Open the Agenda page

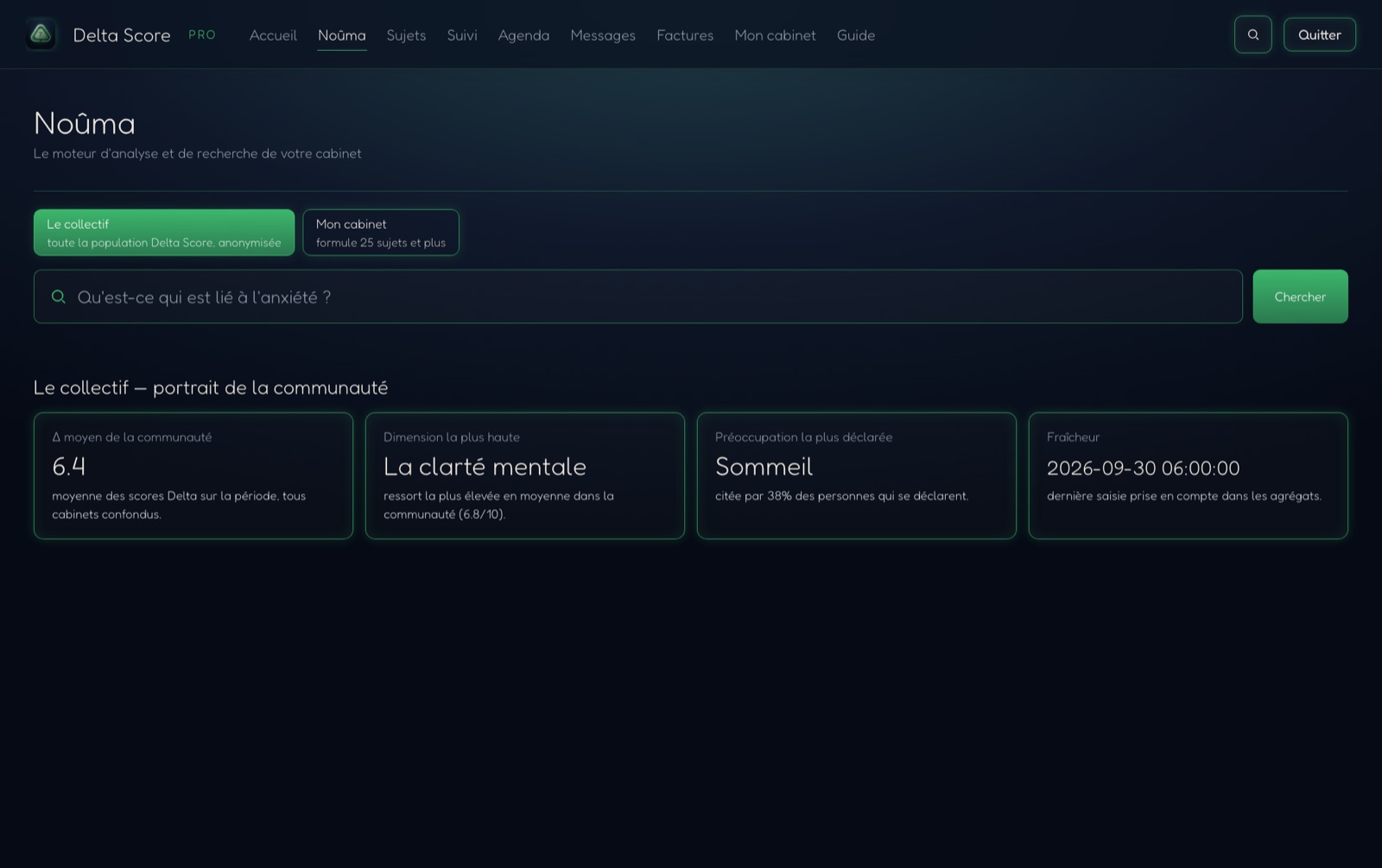coord(523,35)
